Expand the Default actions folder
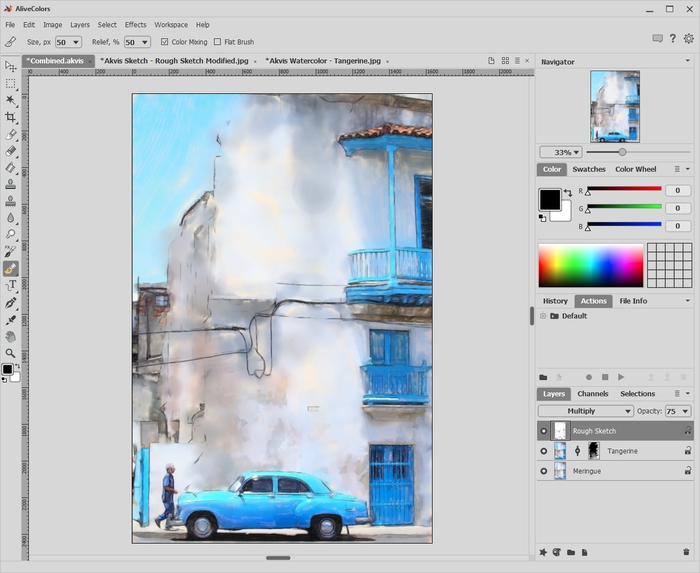The width and height of the screenshot is (700, 573). [x=543, y=316]
